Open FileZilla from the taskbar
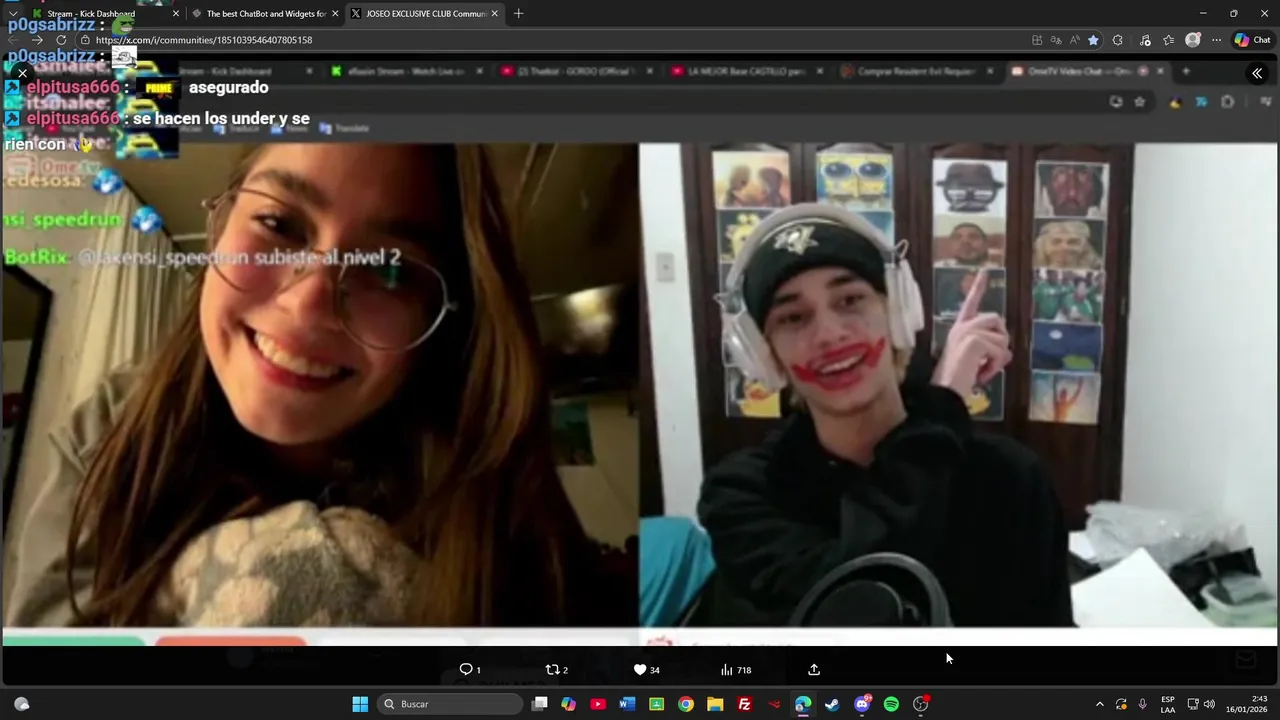Image resolution: width=1280 pixels, height=720 pixels. [x=744, y=704]
